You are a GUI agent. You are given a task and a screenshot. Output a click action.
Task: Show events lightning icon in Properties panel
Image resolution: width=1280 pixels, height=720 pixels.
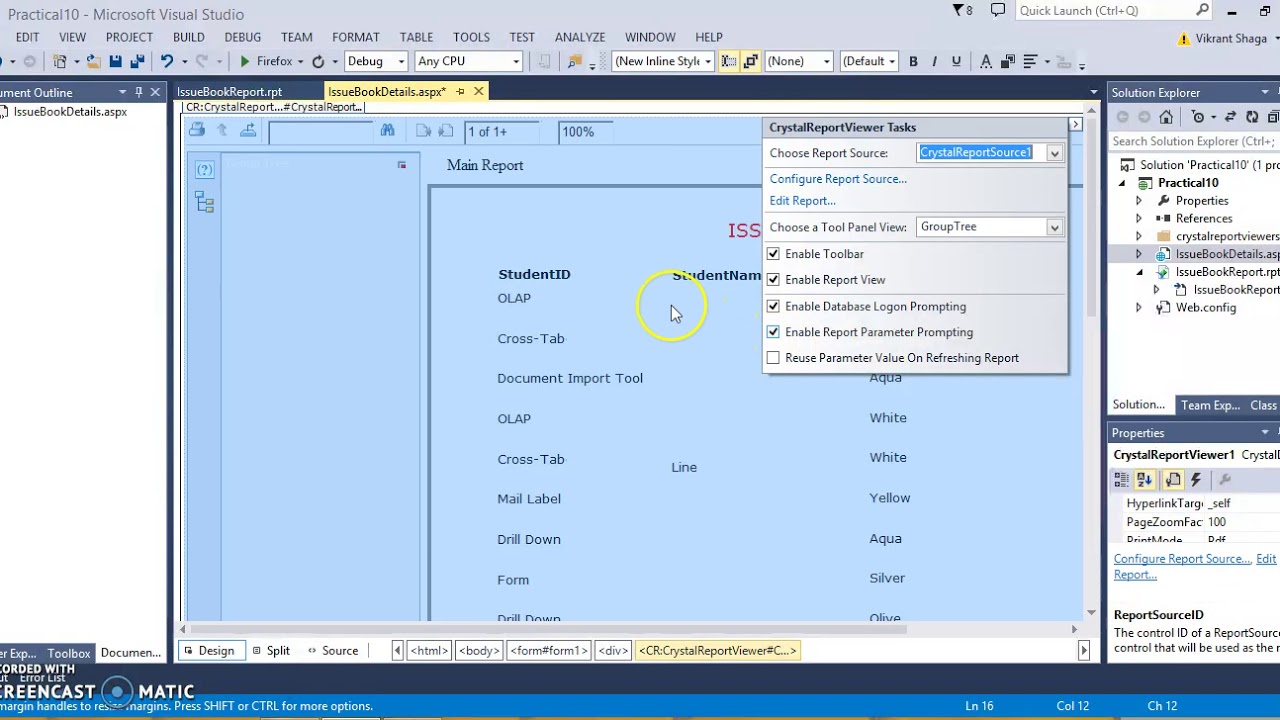(1195, 480)
